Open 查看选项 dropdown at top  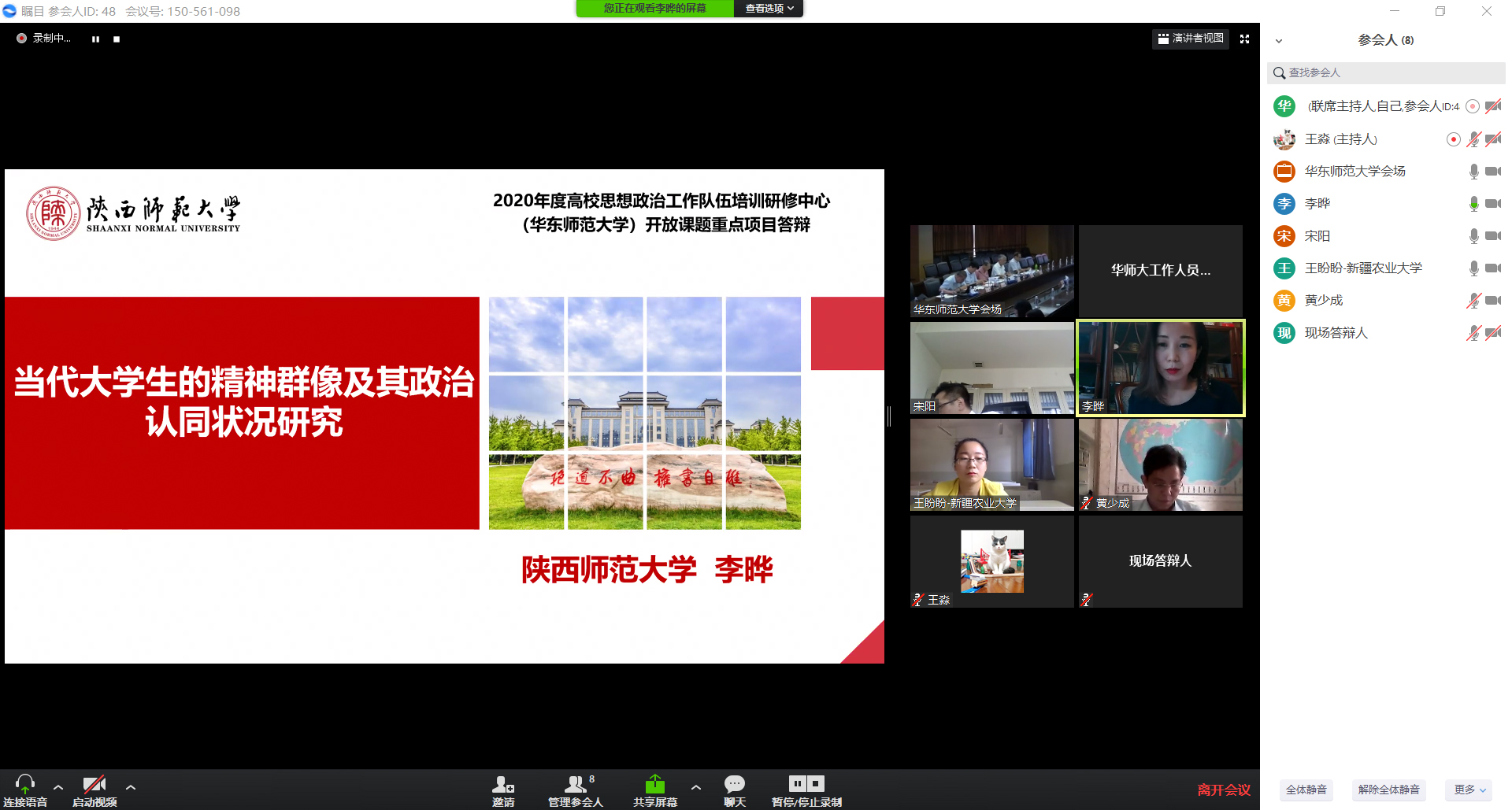(x=769, y=9)
